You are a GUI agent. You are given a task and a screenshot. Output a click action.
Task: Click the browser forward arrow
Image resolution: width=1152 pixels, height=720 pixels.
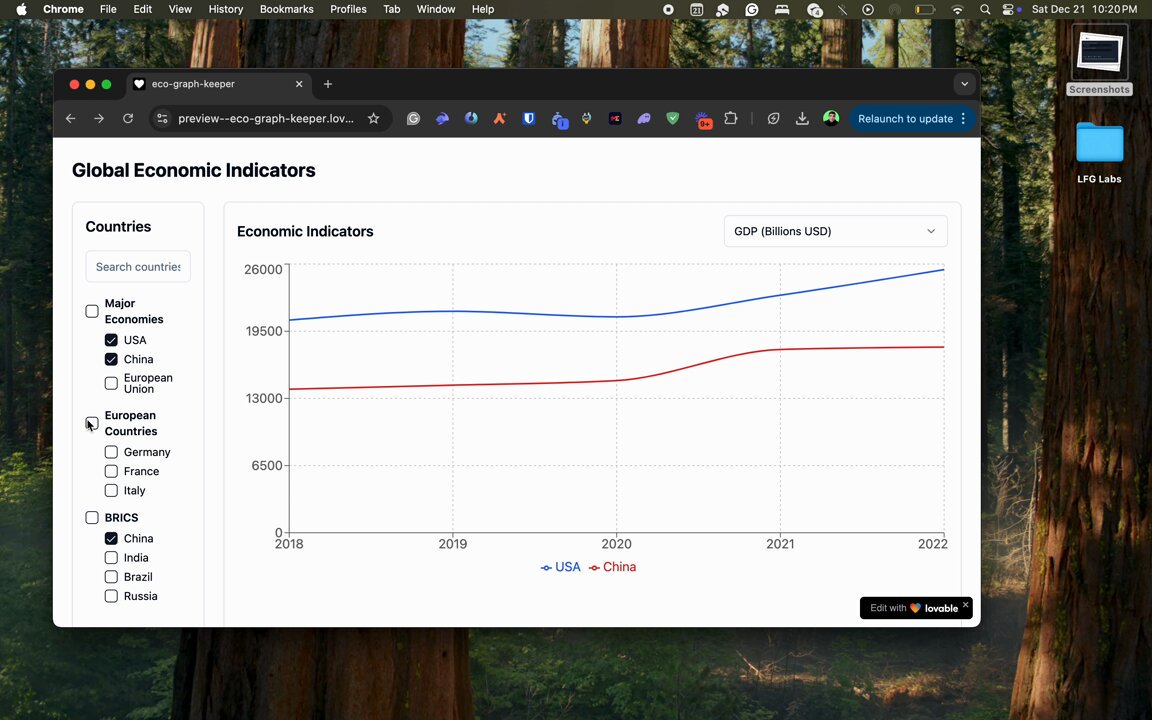click(x=99, y=118)
